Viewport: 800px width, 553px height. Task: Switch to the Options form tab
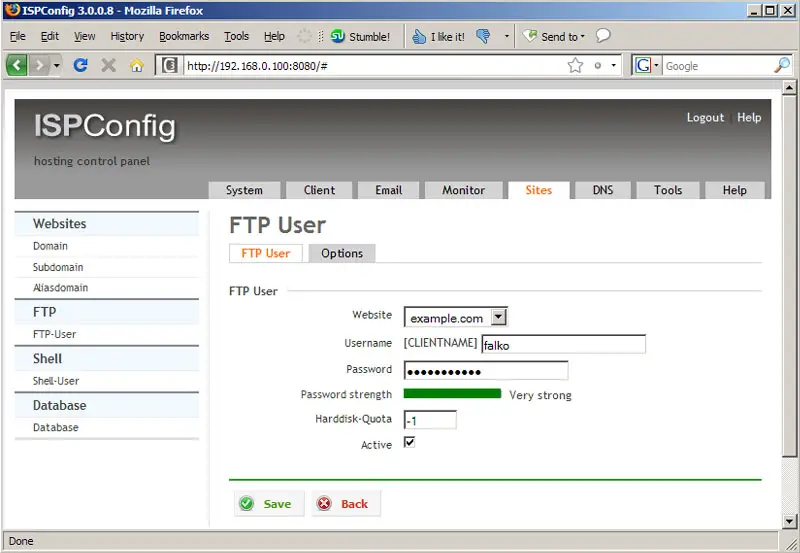pyautogui.click(x=342, y=254)
